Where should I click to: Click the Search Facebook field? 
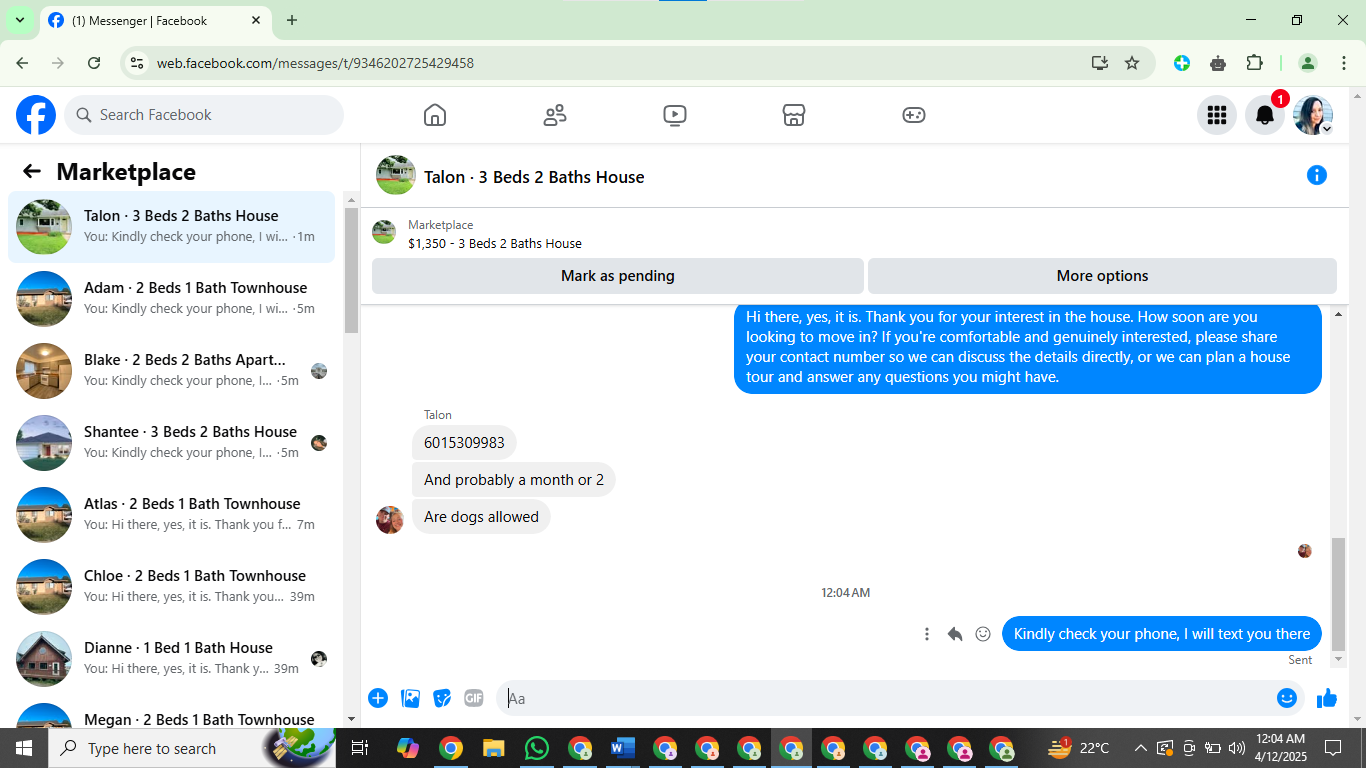[204, 115]
